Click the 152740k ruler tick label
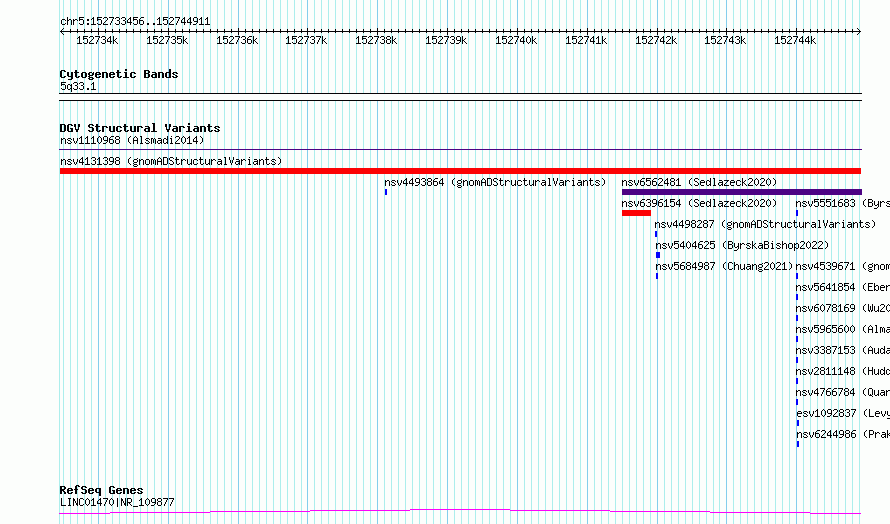This screenshot has height=524, width=890. pos(515,40)
